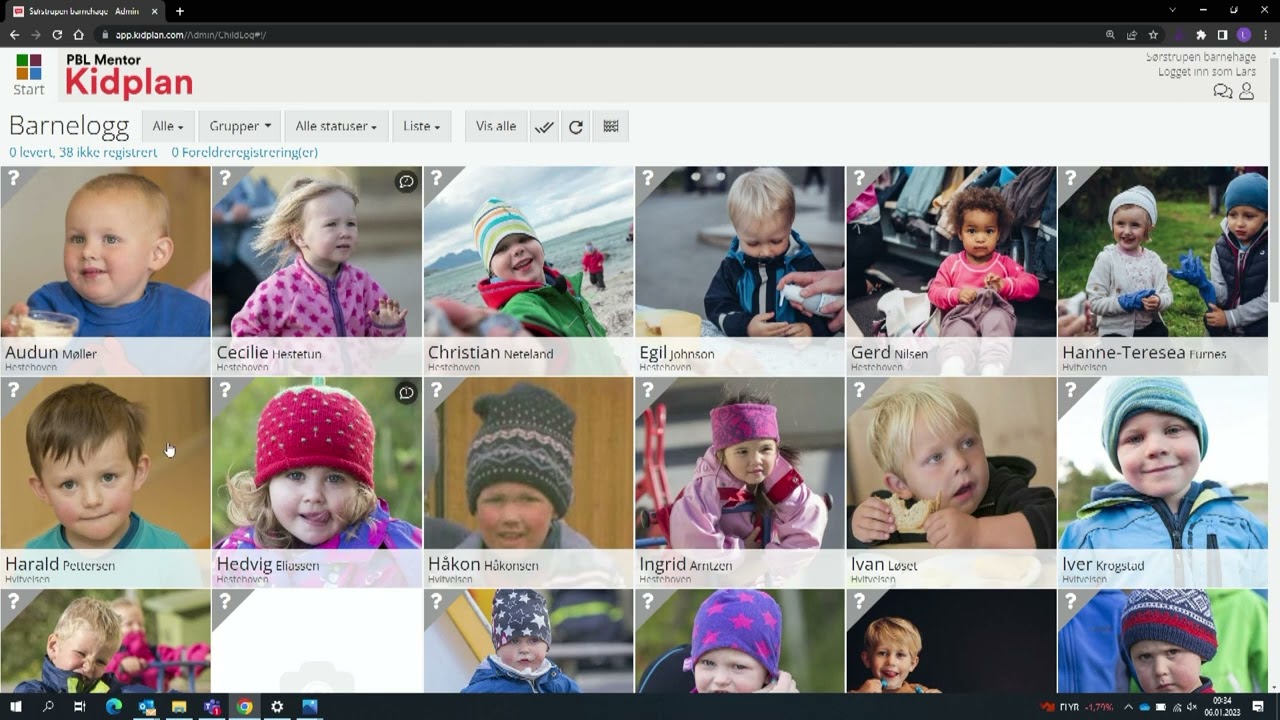Expand the Alle statuser dropdown

[336, 127]
